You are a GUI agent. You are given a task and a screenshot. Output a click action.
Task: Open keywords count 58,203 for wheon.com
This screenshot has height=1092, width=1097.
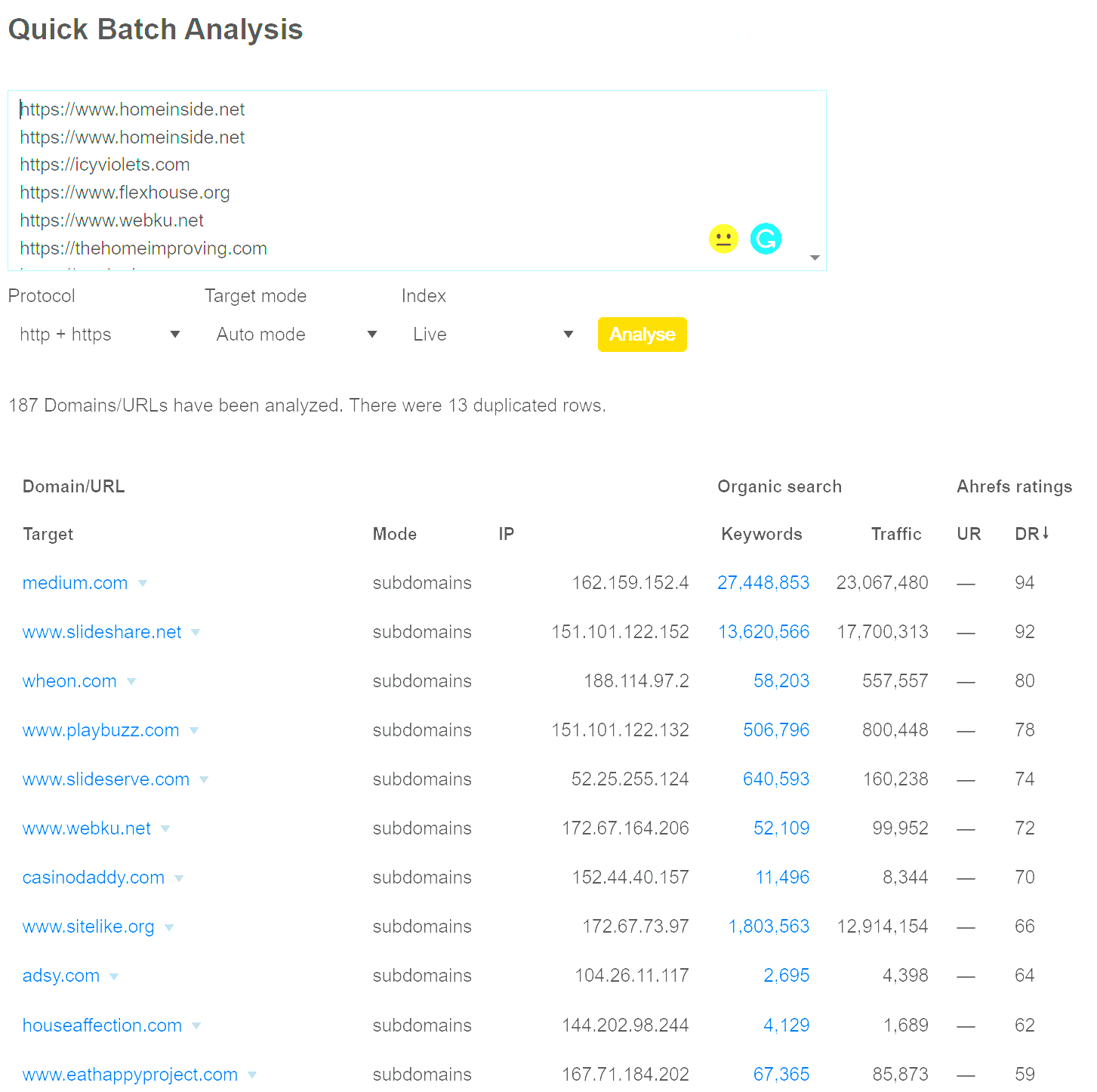click(x=781, y=681)
